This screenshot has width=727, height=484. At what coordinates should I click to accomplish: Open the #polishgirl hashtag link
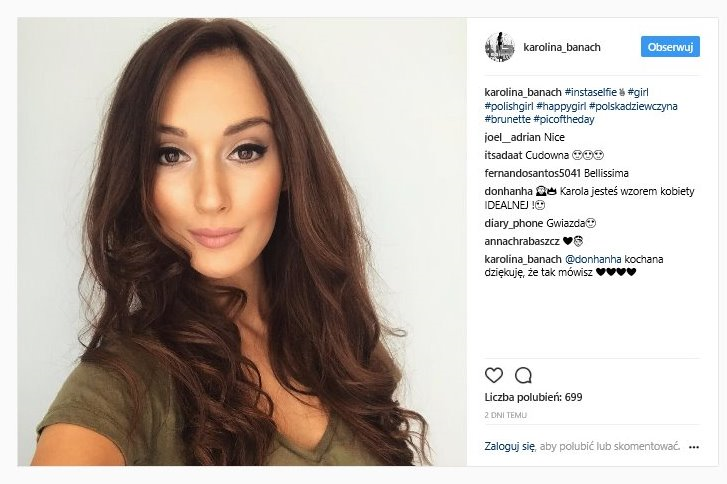click(x=509, y=106)
